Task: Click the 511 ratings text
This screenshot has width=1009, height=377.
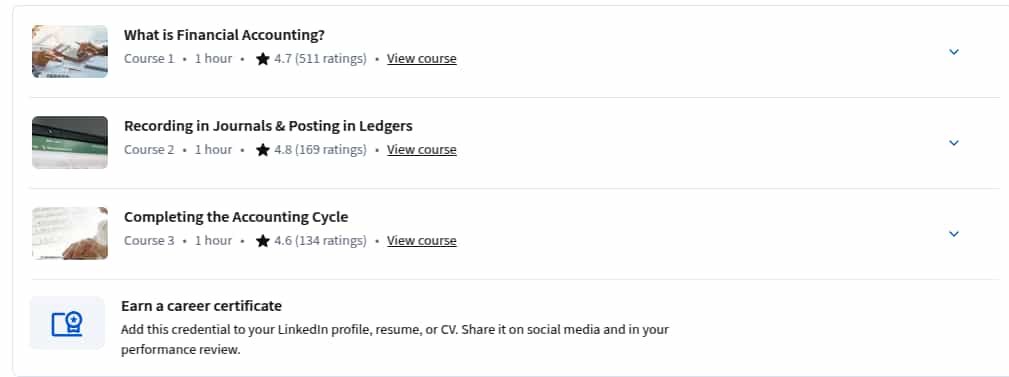Action: point(331,59)
